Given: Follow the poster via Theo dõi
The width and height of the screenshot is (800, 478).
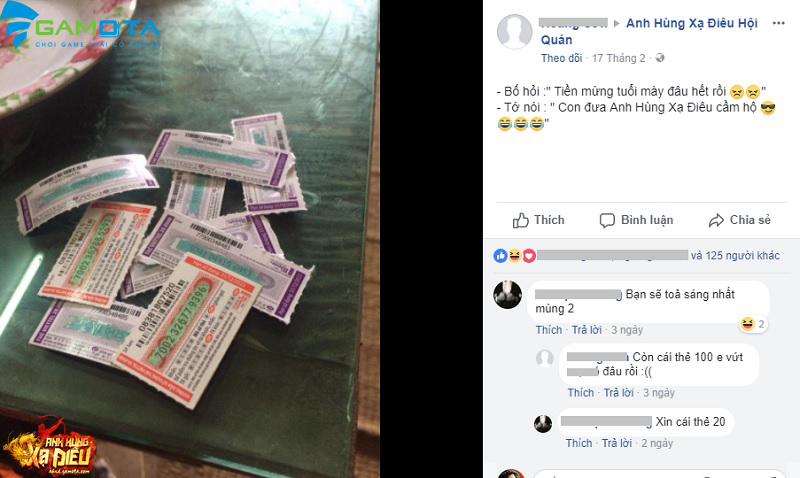Looking at the screenshot, I should click(561, 58).
